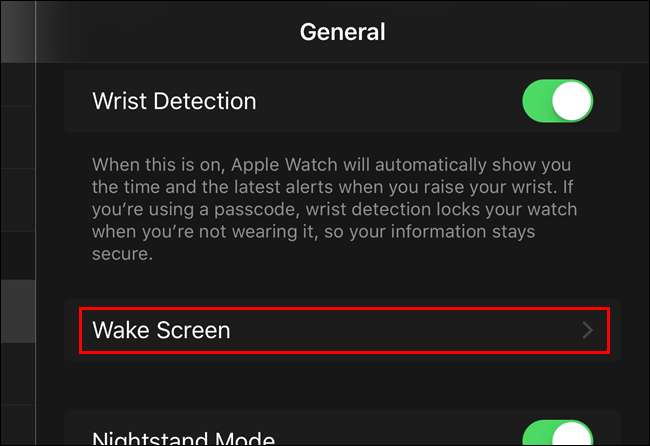Click the Wrist Detection description paragraph

pos(334,209)
